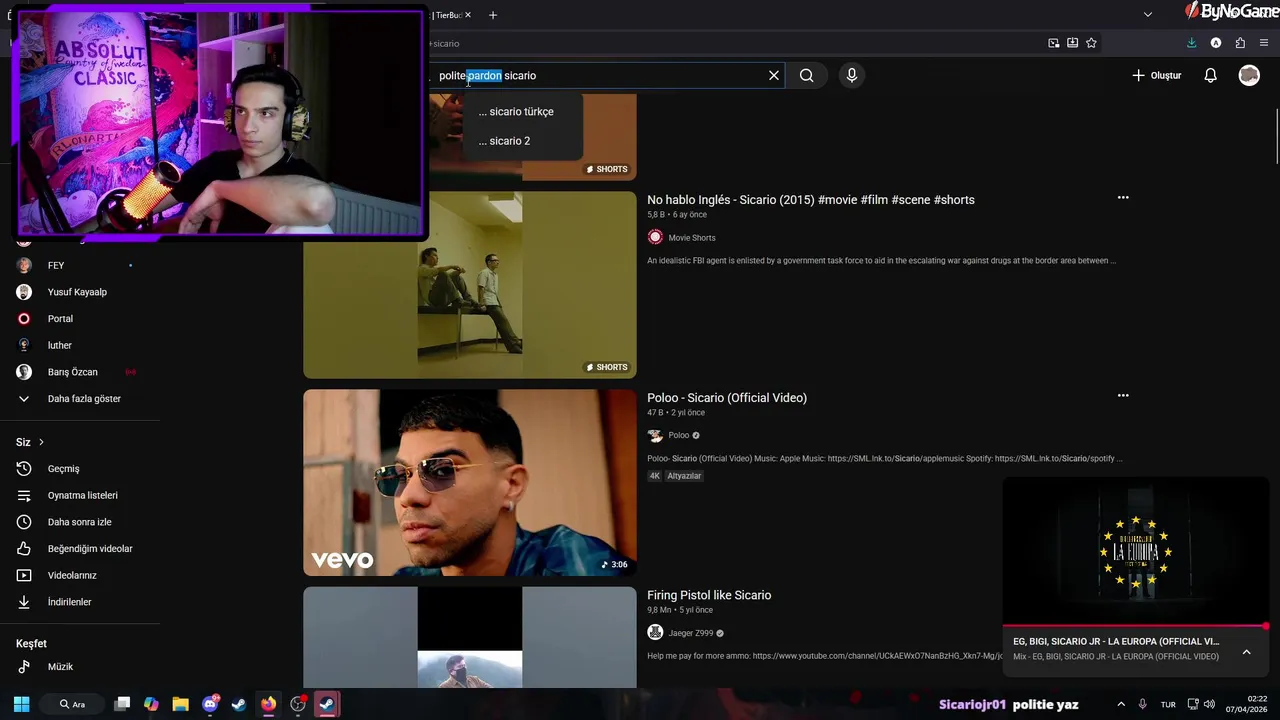Open the Windows Start menu
Viewport: 1280px width, 720px height.
(21, 704)
